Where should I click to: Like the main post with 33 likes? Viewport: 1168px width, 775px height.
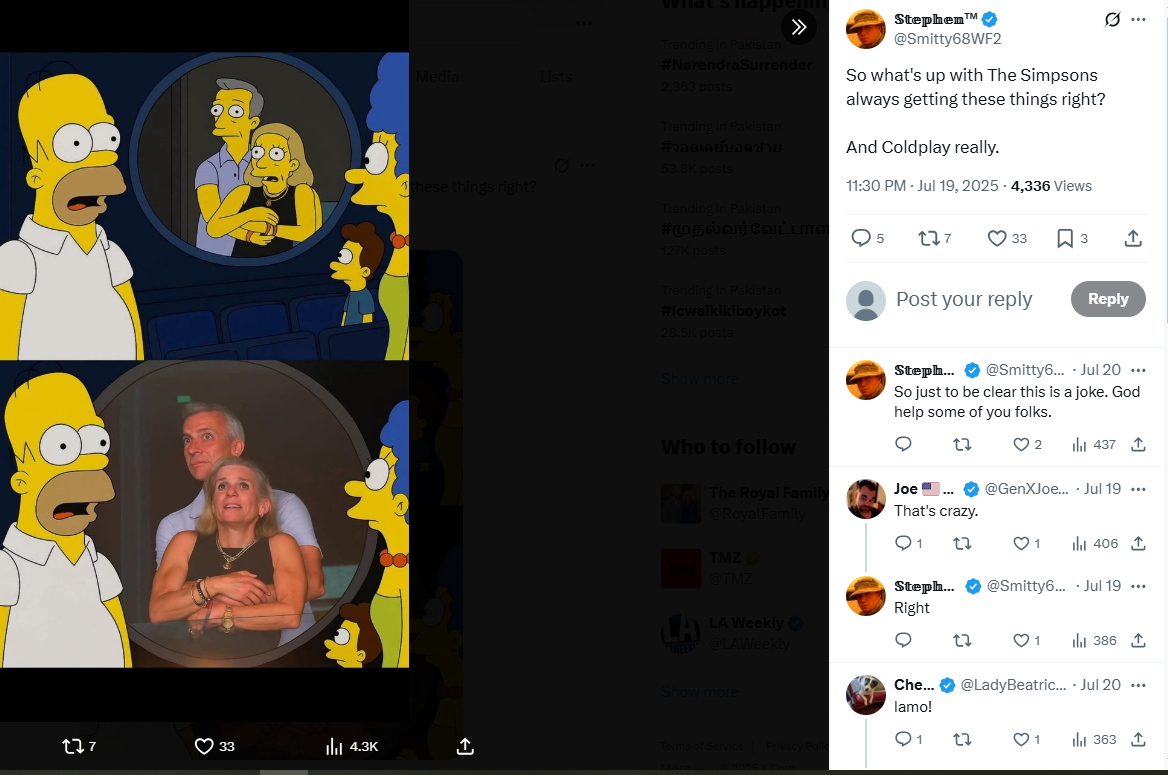pos(997,238)
